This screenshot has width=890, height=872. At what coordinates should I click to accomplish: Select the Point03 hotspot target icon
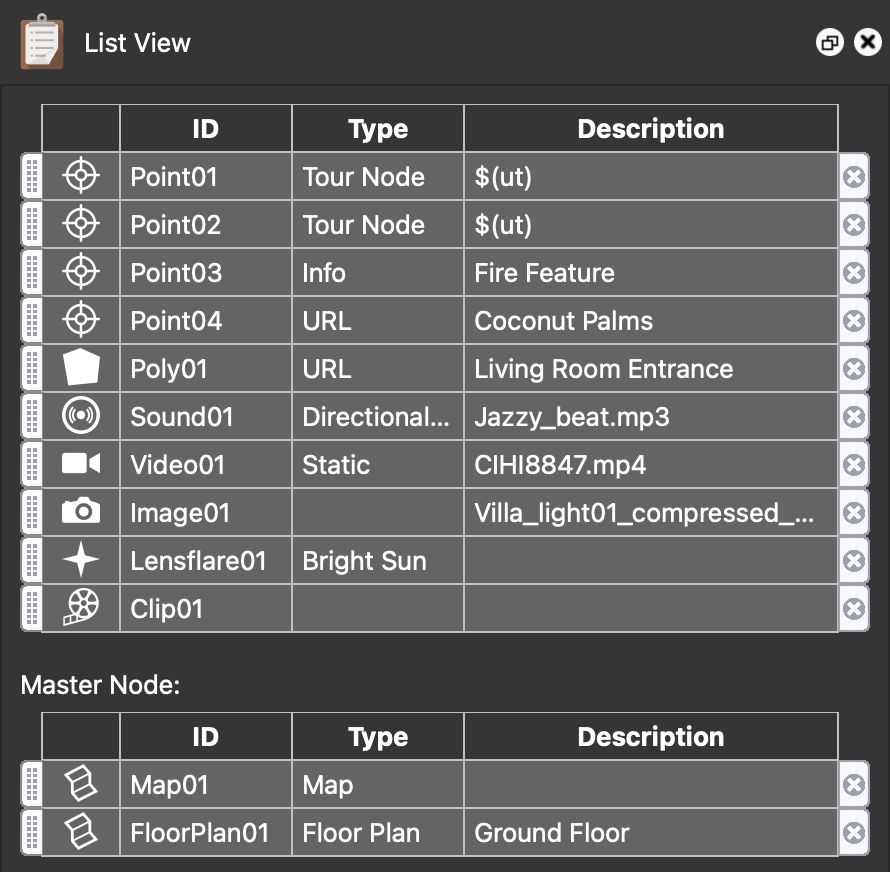tap(81, 272)
